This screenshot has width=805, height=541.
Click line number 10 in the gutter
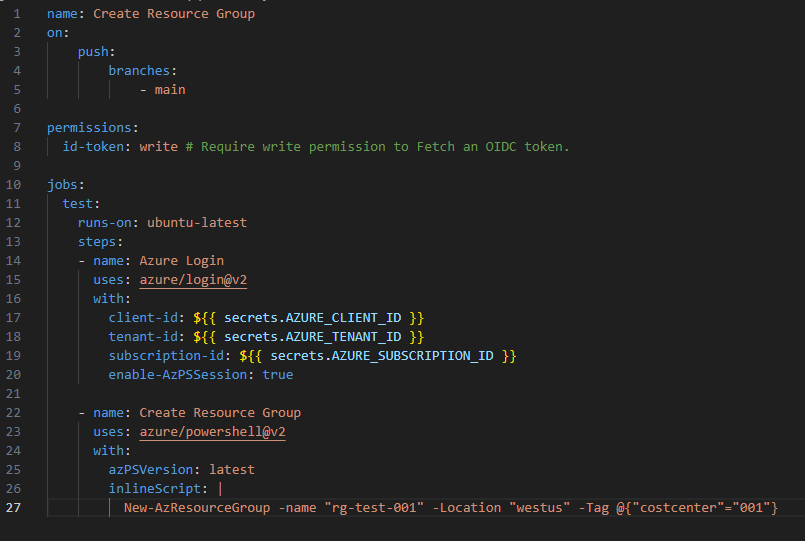[x=13, y=185]
